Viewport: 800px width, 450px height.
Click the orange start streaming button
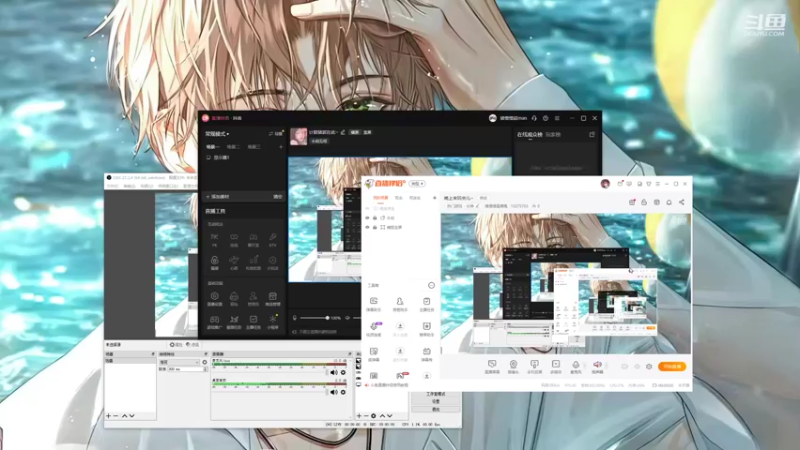[672, 366]
